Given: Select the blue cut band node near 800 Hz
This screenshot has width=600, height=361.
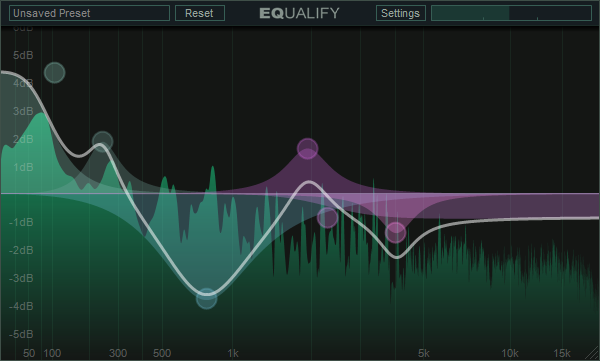Looking at the screenshot, I should coord(207,299).
